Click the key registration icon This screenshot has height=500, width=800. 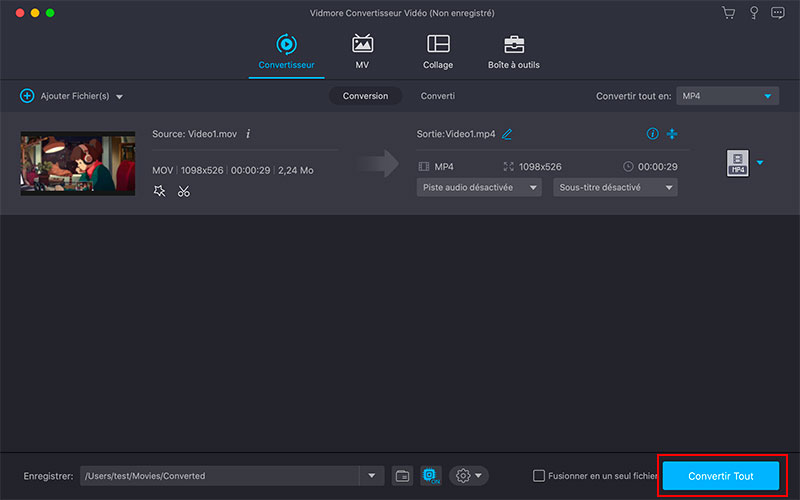click(x=752, y=13)
